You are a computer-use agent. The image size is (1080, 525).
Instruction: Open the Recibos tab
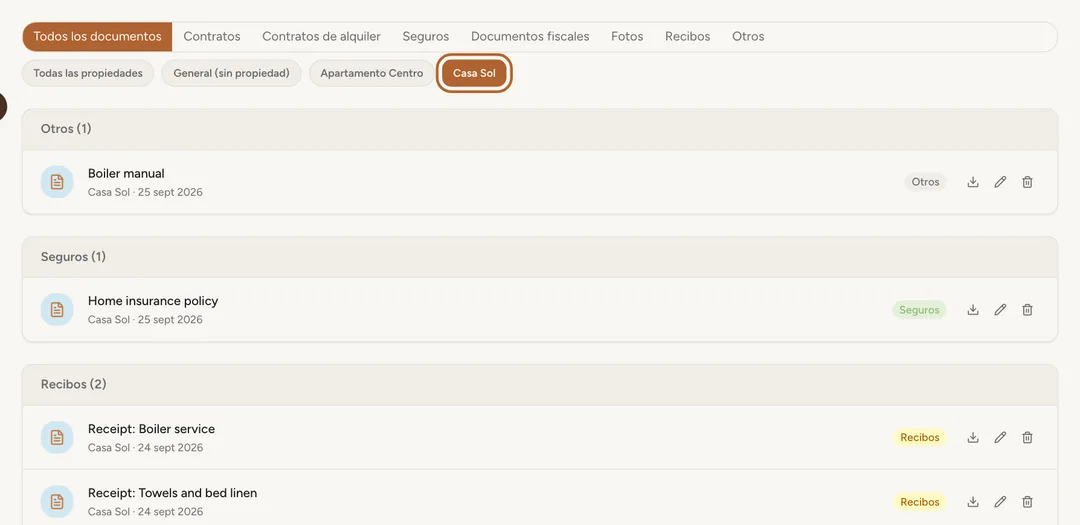coord(687,37)
